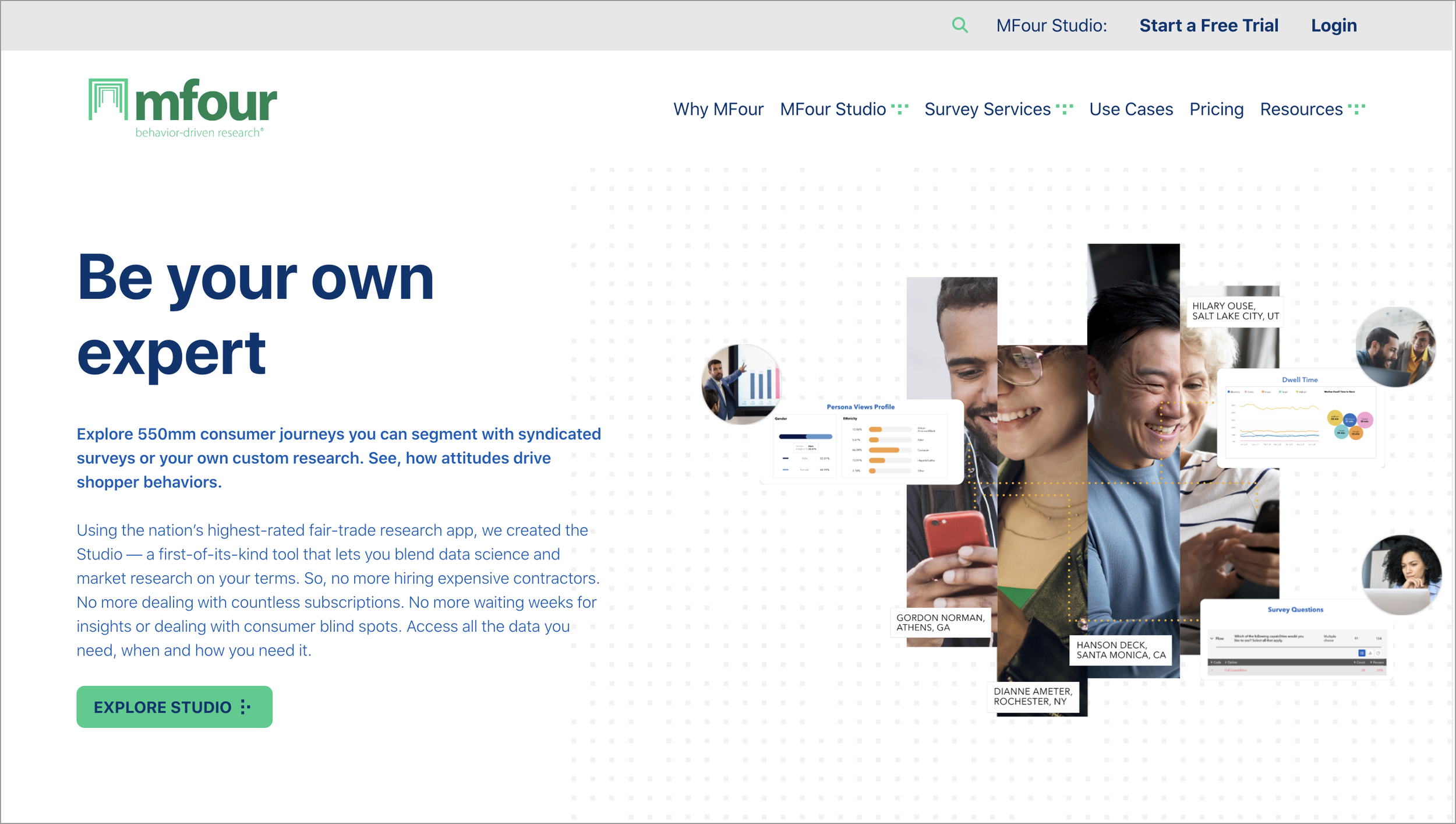Click the green search magnifier icon
The width and height of the screenshot is (1456, 824).
tap(960, 25)
